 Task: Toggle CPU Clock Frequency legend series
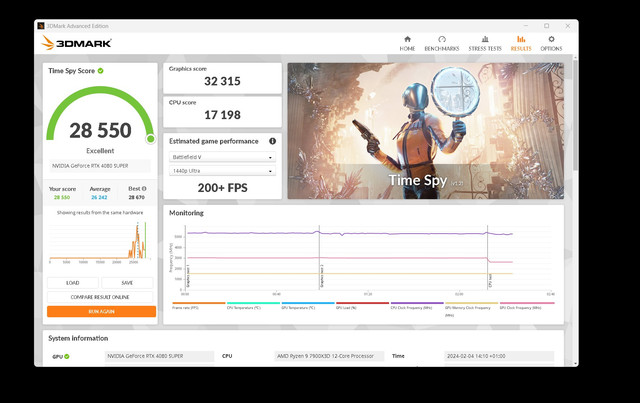click(x=417, y=305)
